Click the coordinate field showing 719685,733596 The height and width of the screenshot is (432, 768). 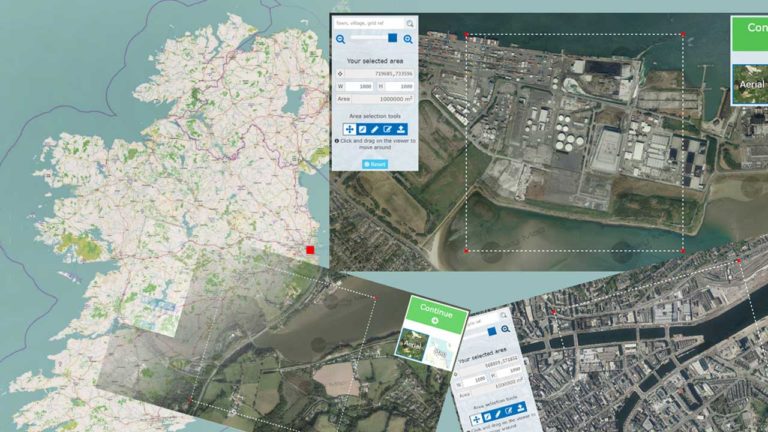click(380, 73)
